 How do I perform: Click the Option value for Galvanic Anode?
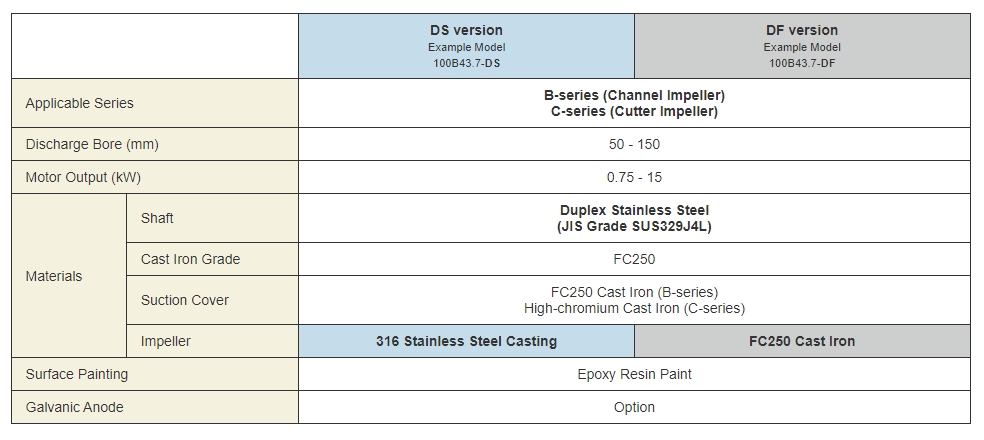(634, 407)
